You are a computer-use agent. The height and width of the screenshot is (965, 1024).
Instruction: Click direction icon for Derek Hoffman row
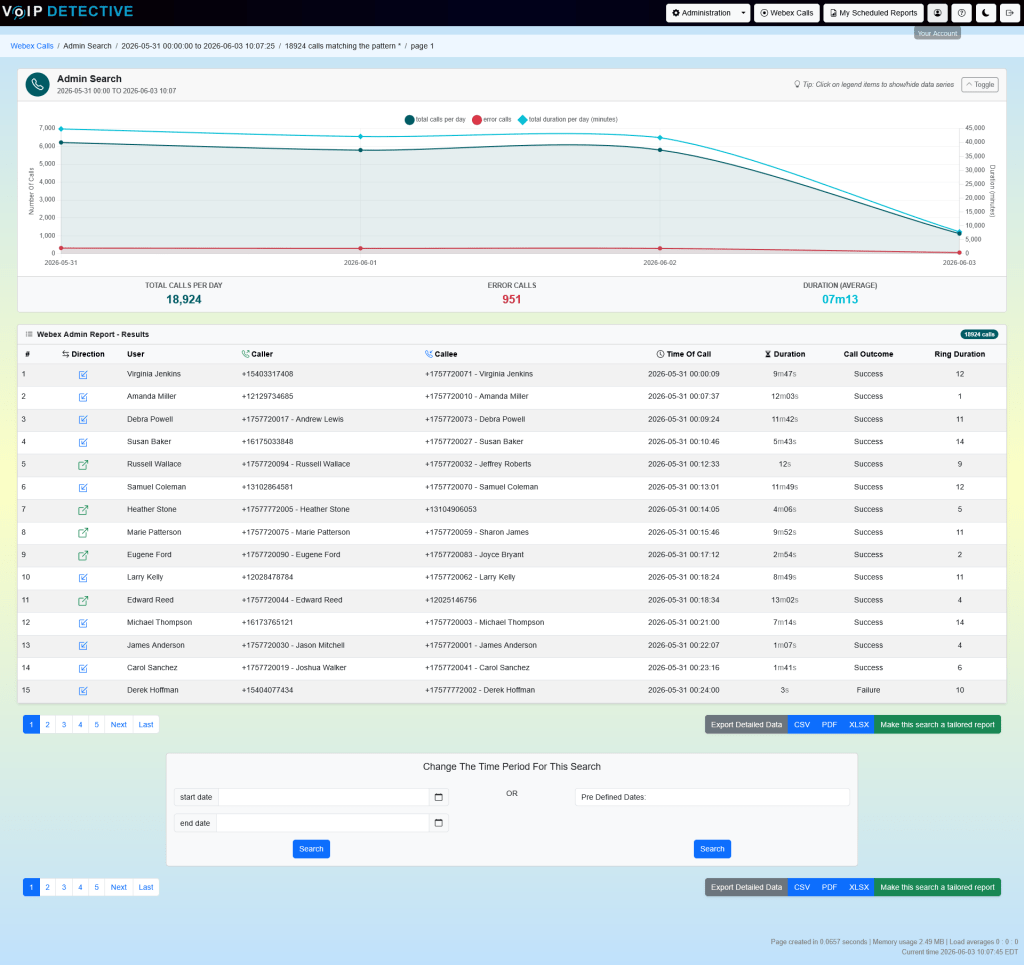pos(83,691)
